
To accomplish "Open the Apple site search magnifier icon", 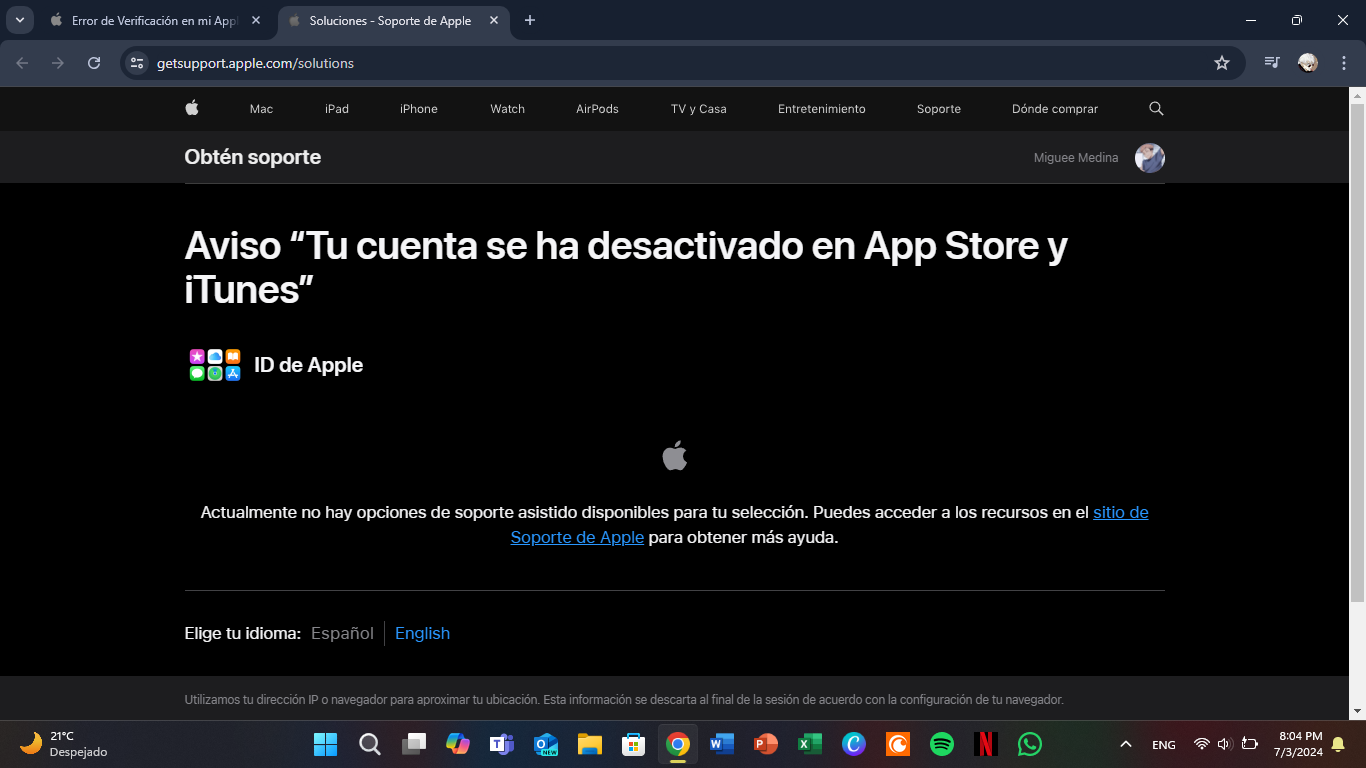I will (1156, 108).
